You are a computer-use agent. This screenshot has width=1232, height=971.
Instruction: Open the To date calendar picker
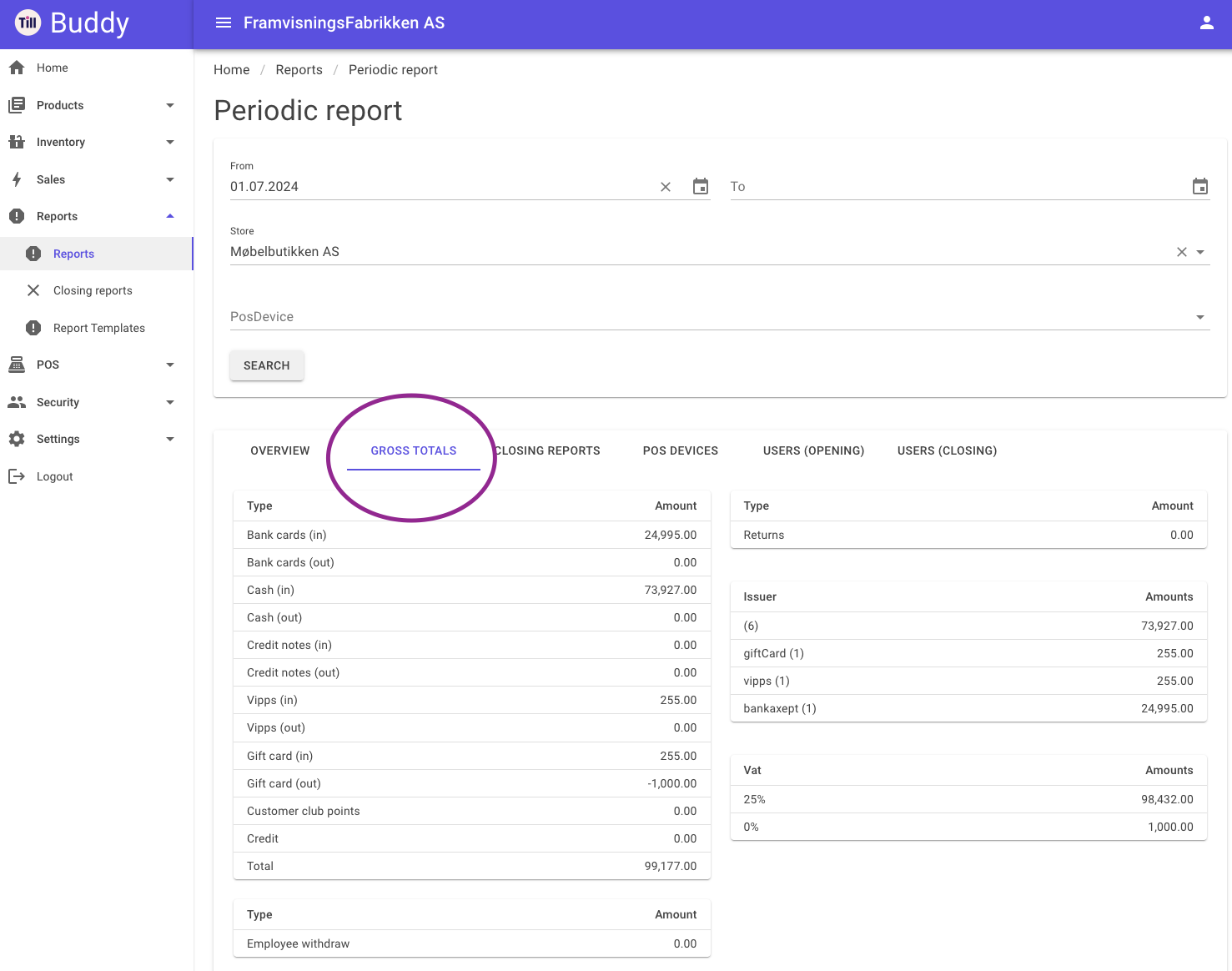(1200, 186)
